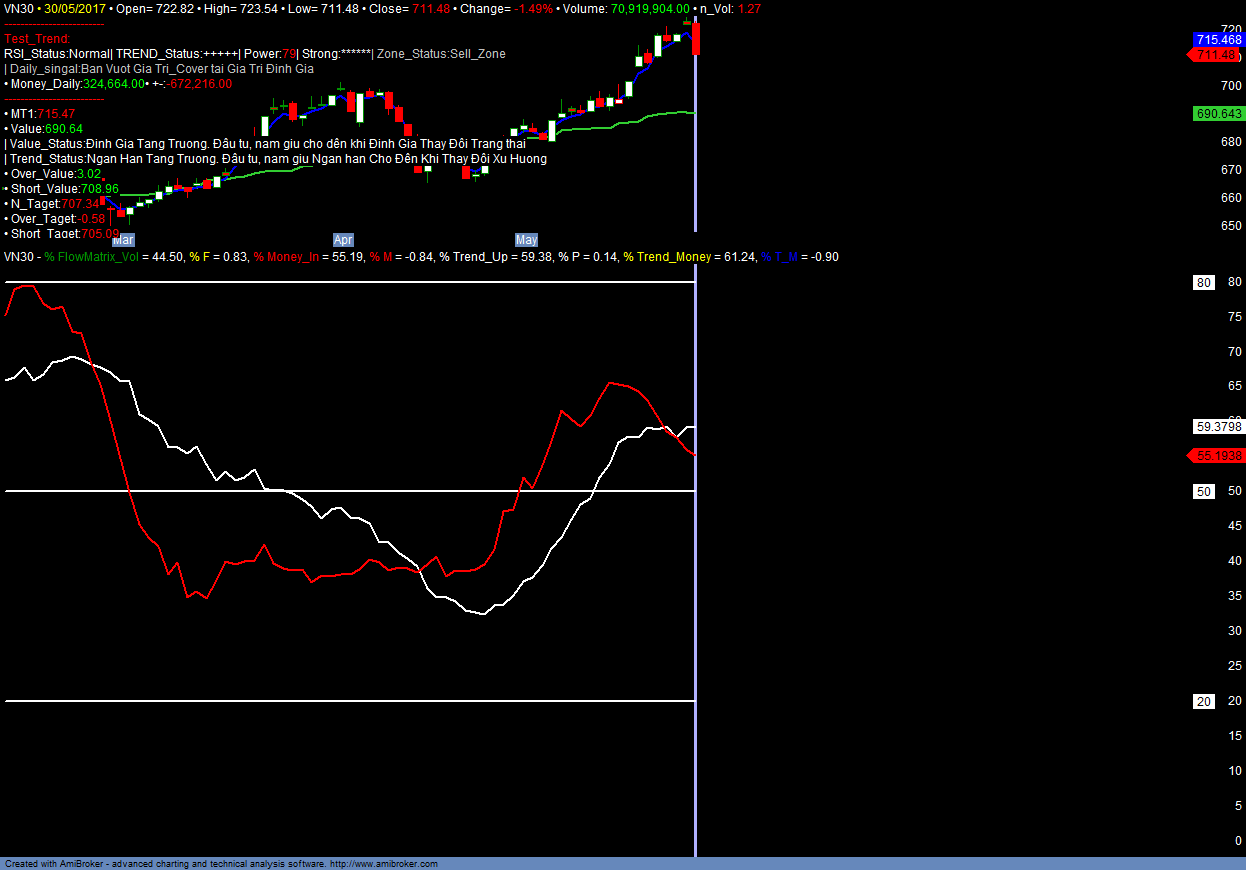Select the % Money_In label in indicator header
The height and width of the screenshot is (870, 1246).
click(x=288, y=257)
